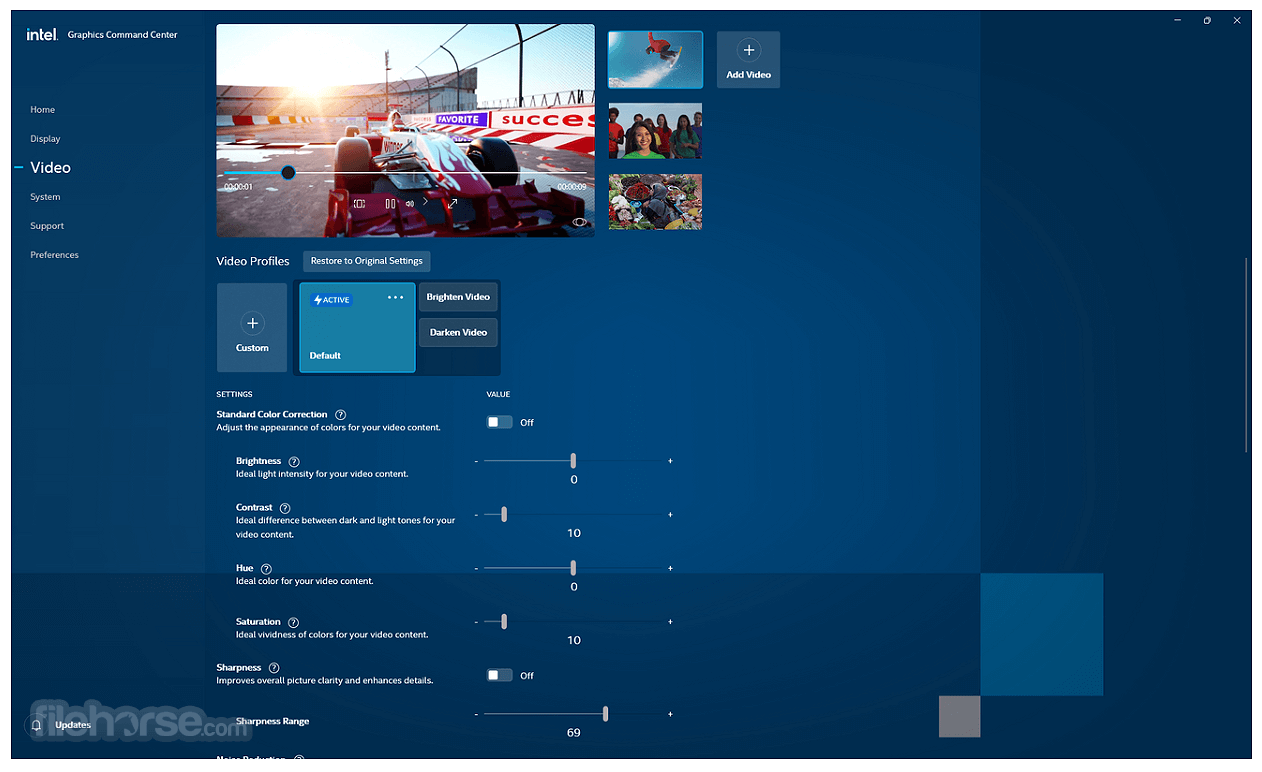Open the Support section

pos(47,226)
